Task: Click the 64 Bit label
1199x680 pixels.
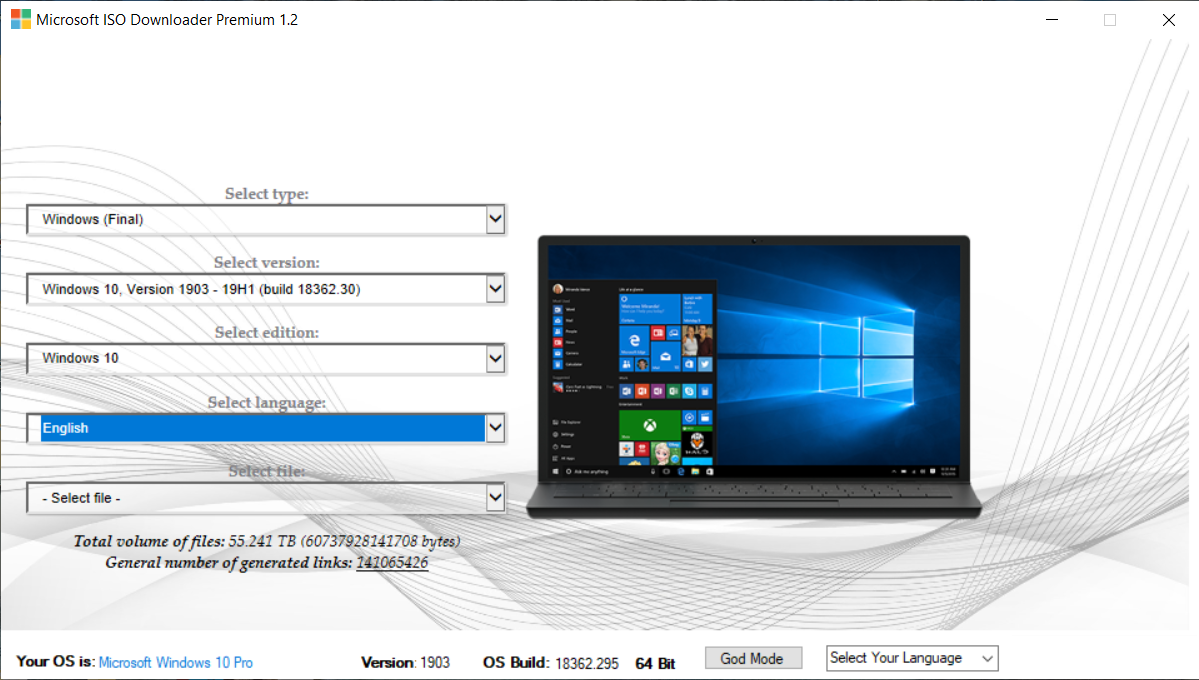Action: pos(655,664)
